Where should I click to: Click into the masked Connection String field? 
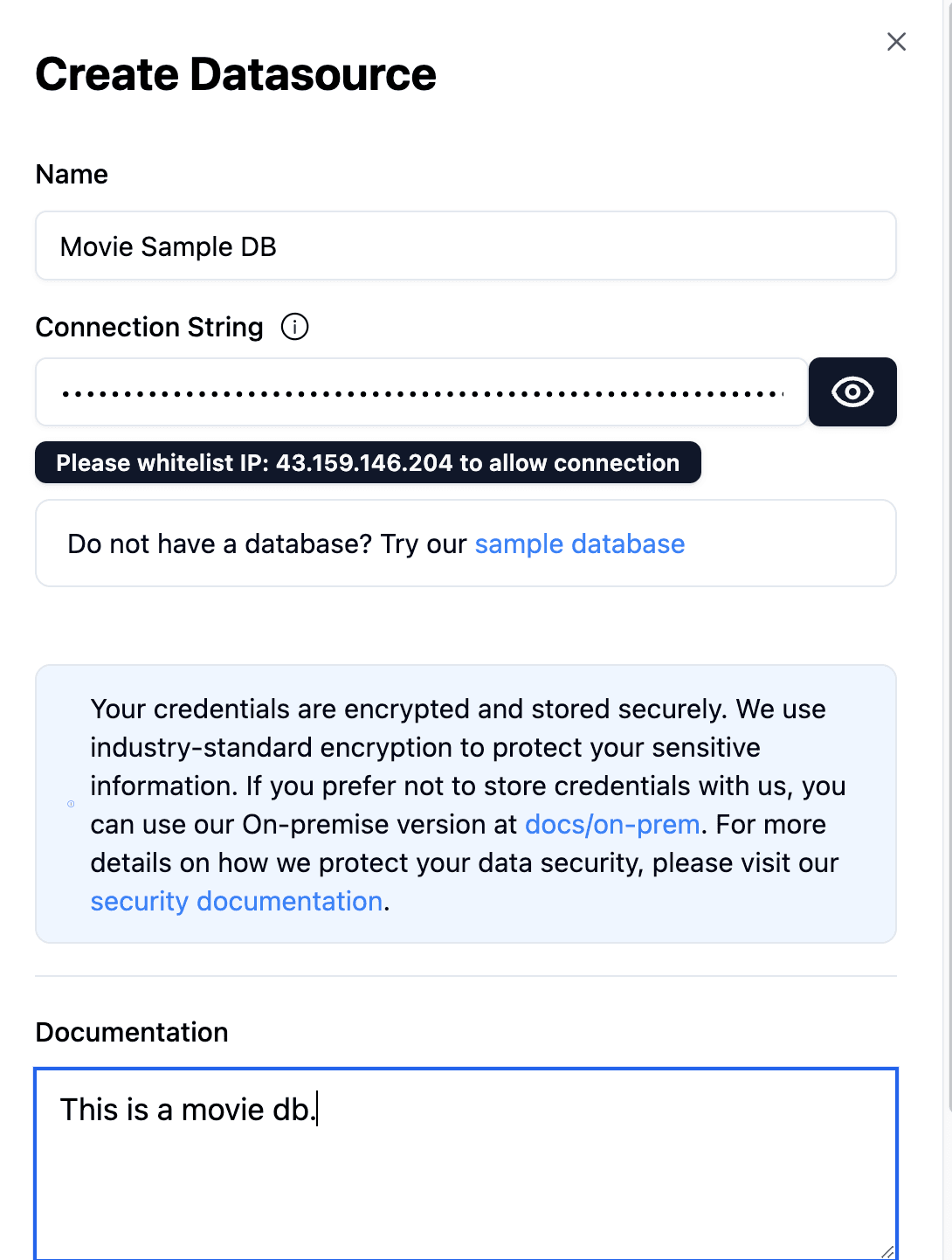click(421, 392)
